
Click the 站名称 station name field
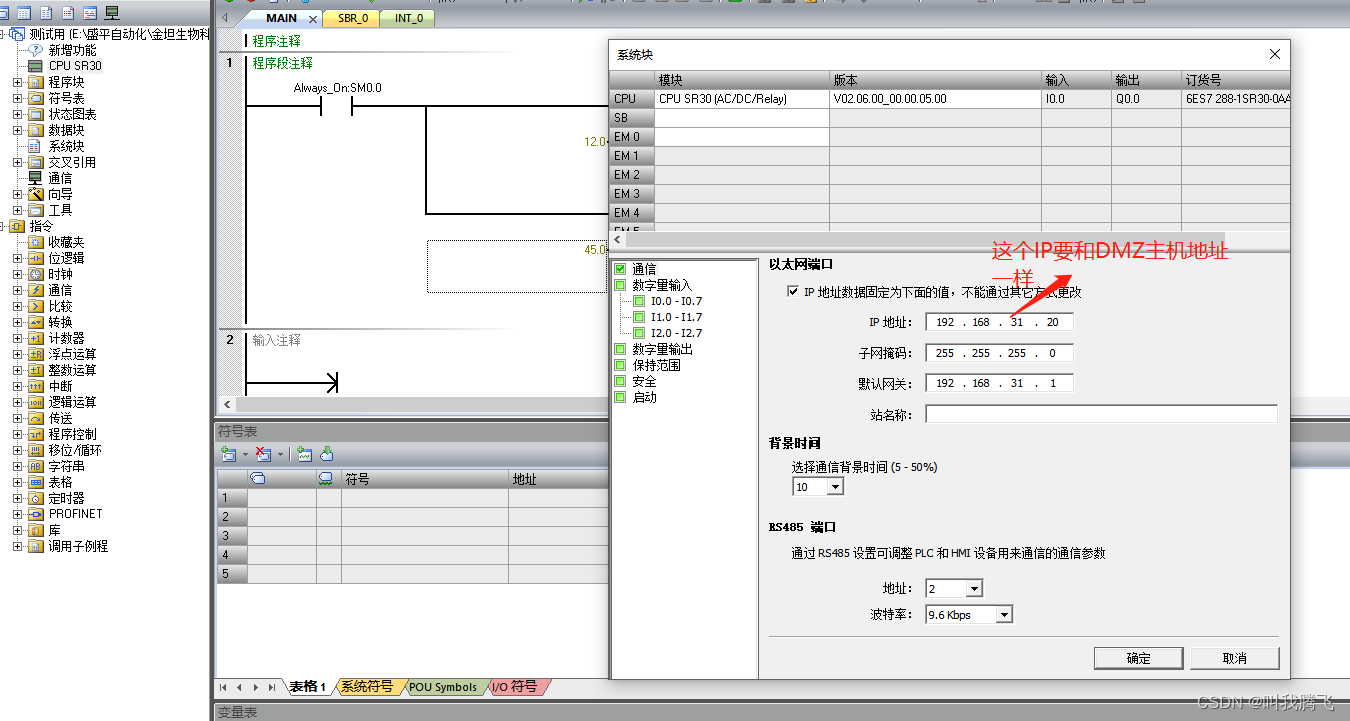pyautogui.click(x=1101, y=414)
